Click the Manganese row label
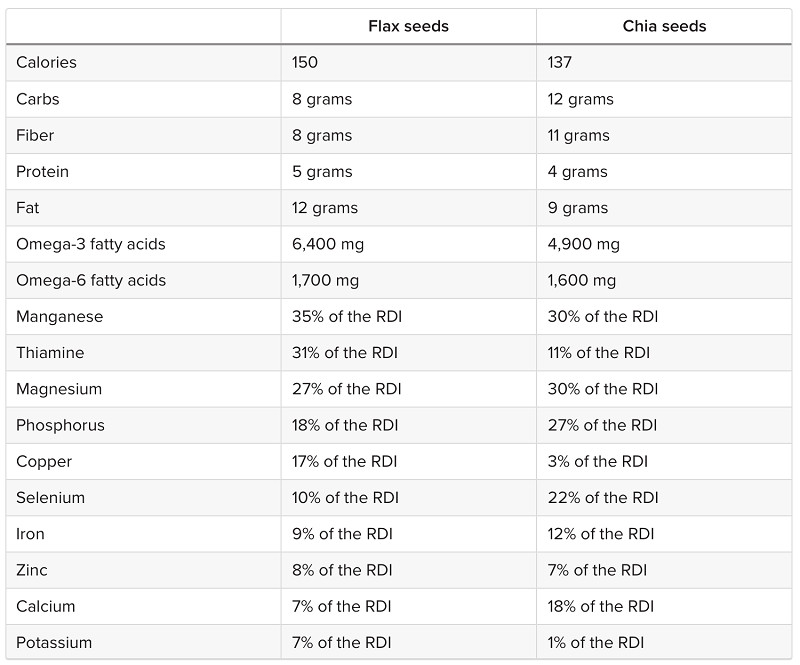This screenshot has height=665, width=800. pos(59,316)
